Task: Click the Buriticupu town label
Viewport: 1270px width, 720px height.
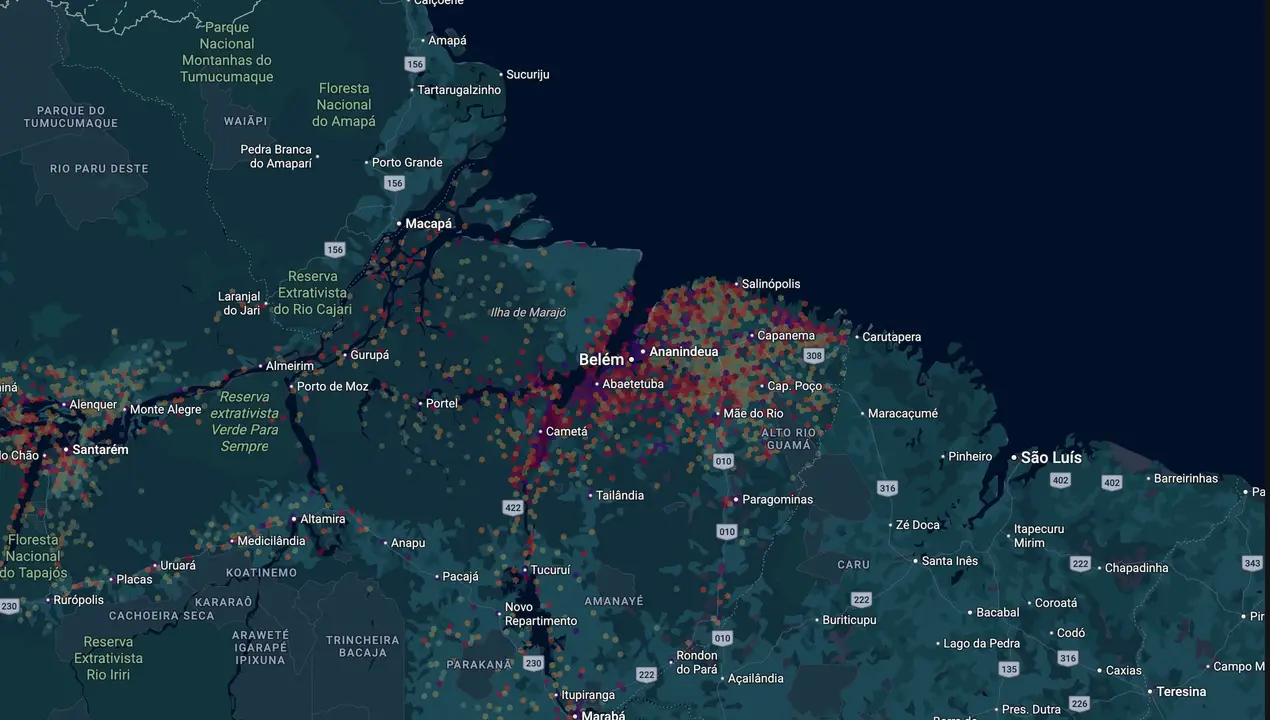Action: tap(849, 621)
